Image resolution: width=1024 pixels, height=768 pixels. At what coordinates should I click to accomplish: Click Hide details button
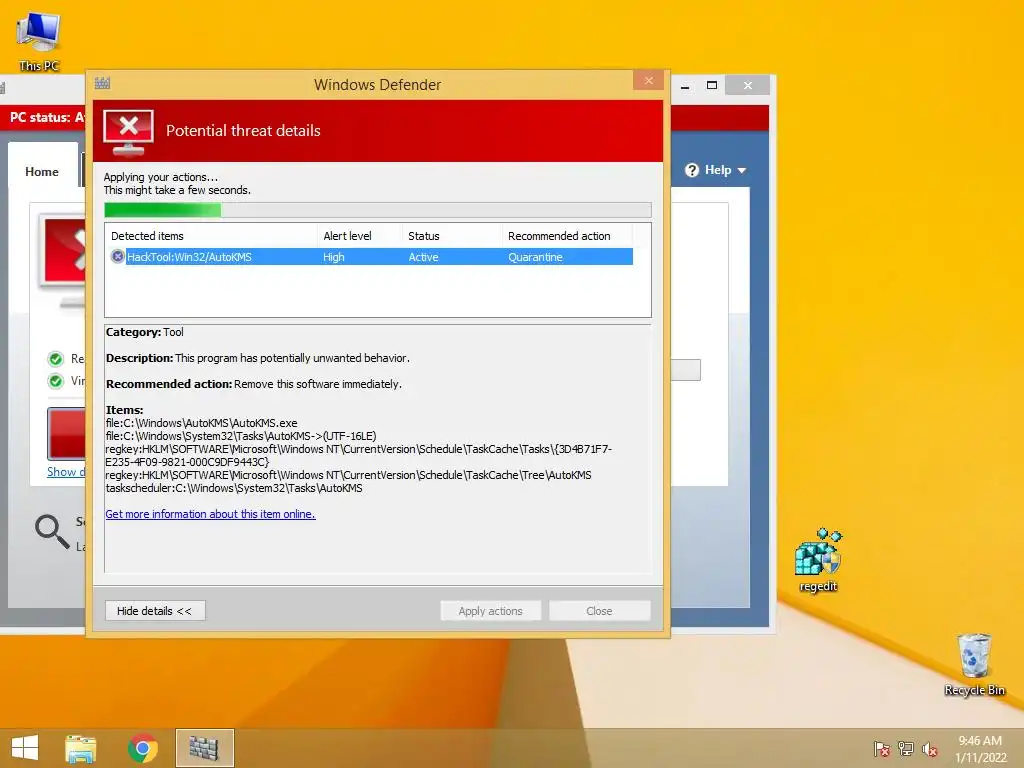(155, 611)
